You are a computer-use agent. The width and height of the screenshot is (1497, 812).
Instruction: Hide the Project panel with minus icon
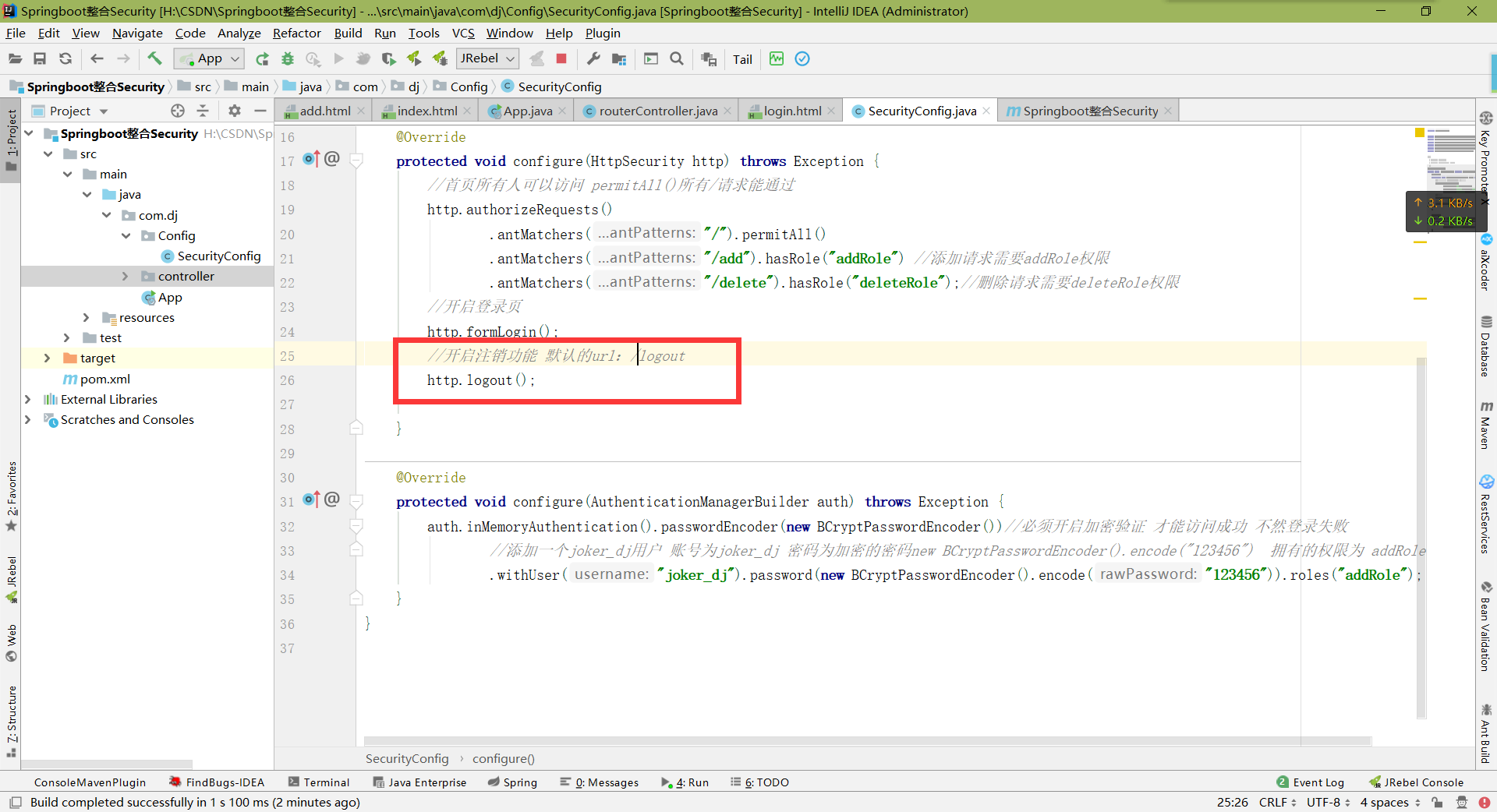coord(260,111)
